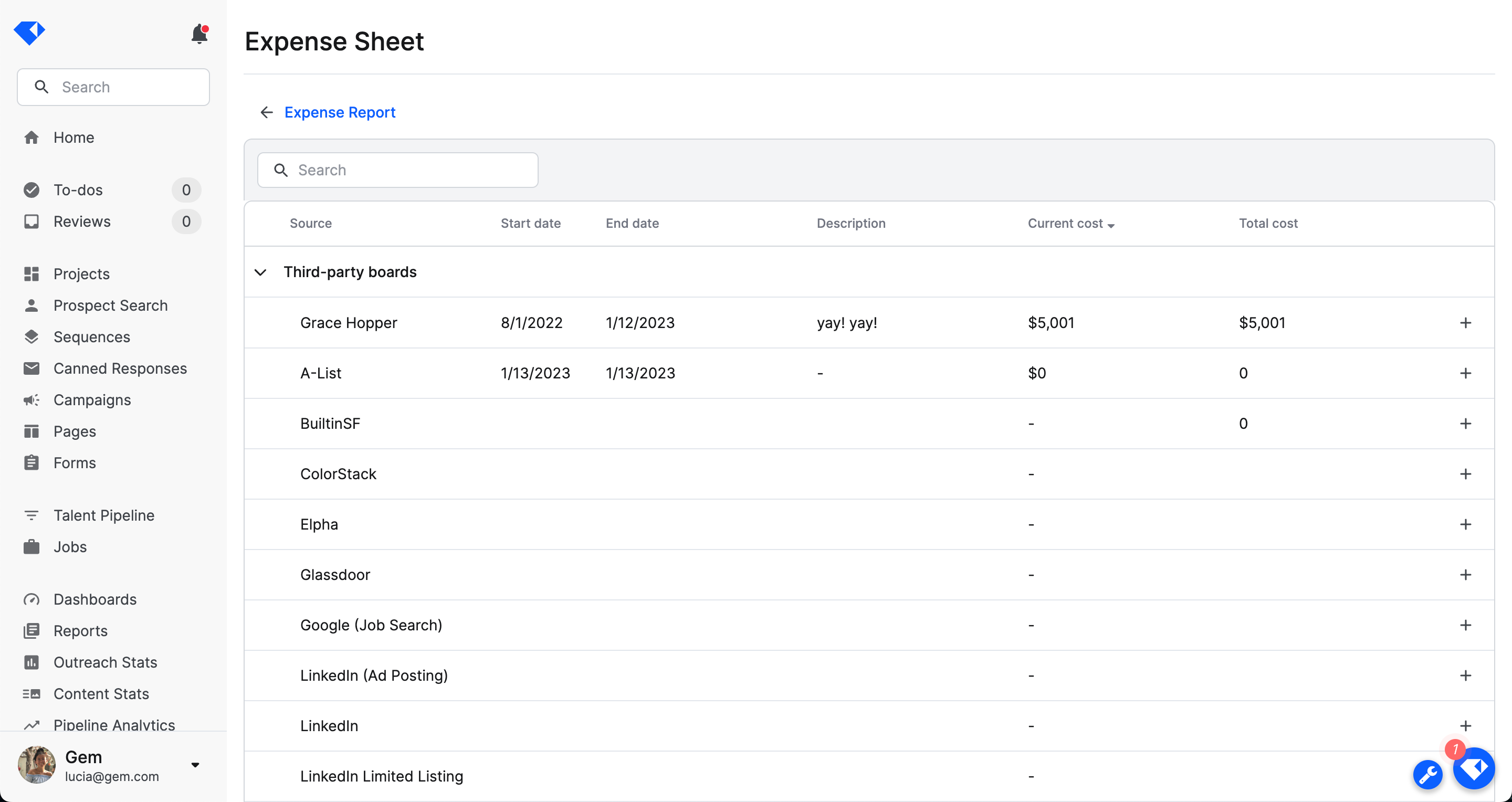Click the Expense Sheet search field
Viewport: 1512px width, 802px height.
tap(397, 170)
